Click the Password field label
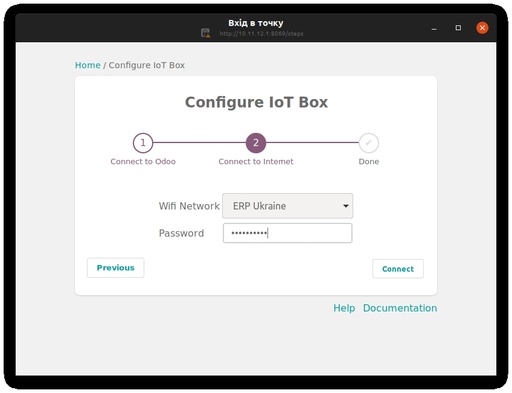The image size is (512, 393). 181,233
